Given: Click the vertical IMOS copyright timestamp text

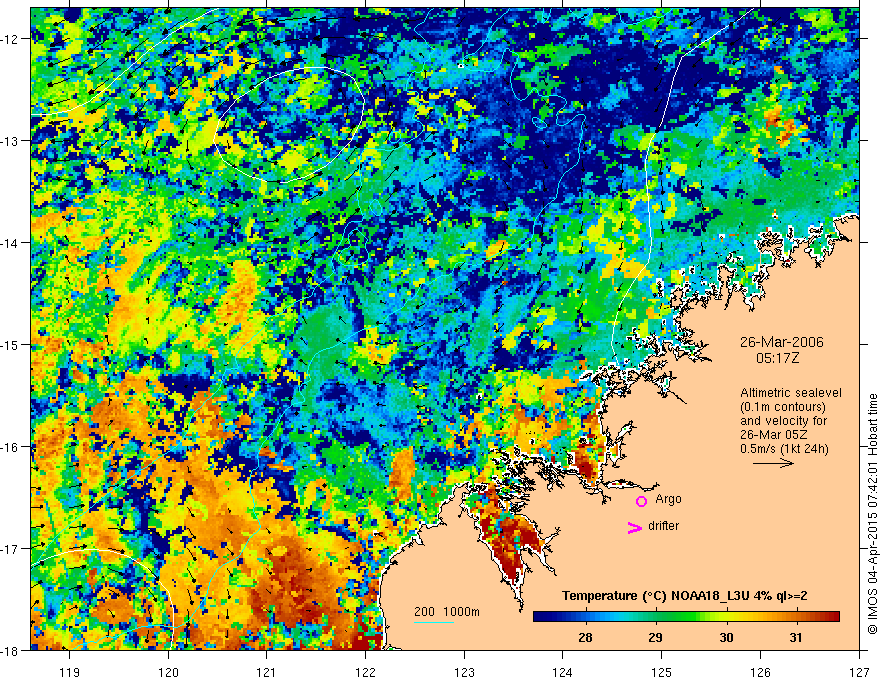Looking at the screenshot, I should click(873, 514).
